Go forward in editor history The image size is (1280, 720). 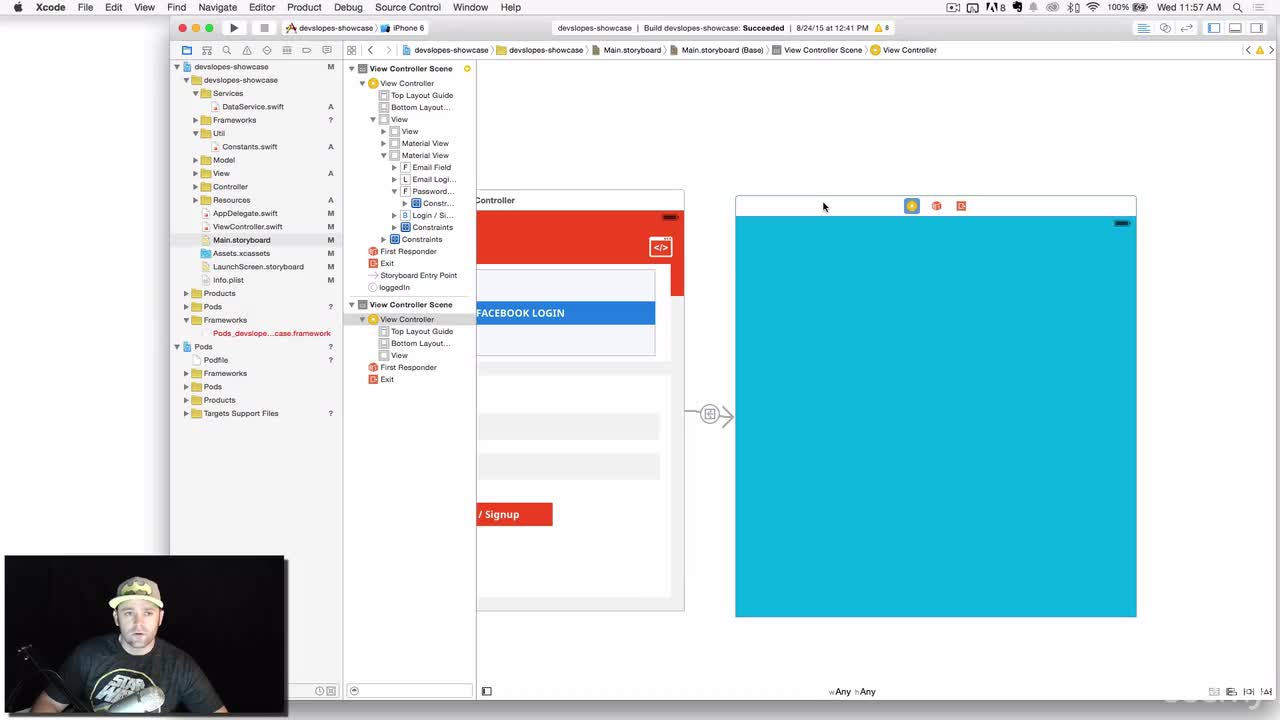pyautogui.click(x=388, y=50)
